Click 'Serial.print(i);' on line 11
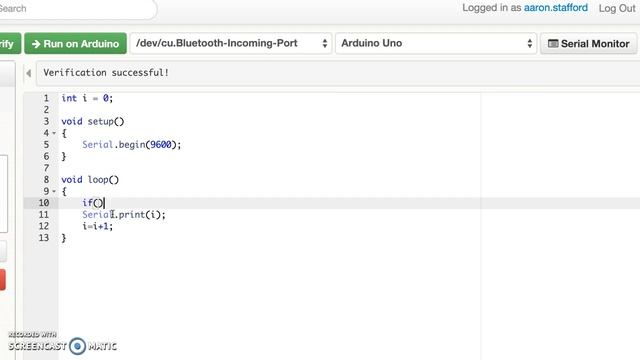640x360 pixels. [124, 215]
